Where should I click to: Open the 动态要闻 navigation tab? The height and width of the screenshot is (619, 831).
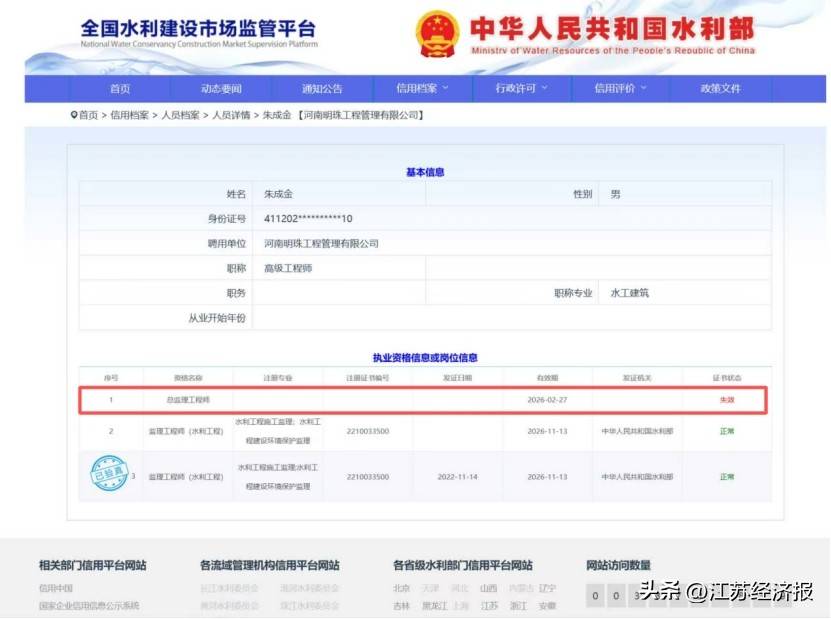click(x=221, y=89)
